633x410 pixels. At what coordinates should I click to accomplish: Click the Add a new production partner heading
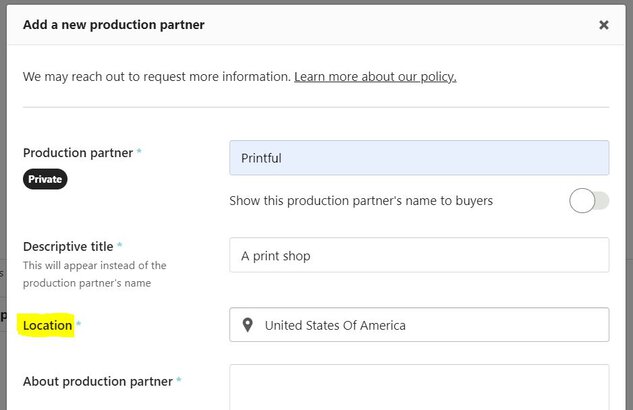coord(113,25)
